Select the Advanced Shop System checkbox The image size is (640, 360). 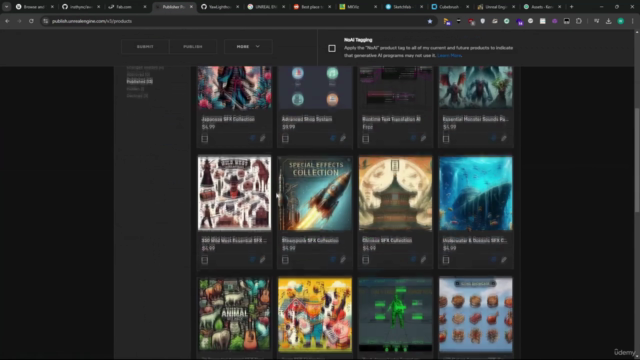click(x=285, y=139)
